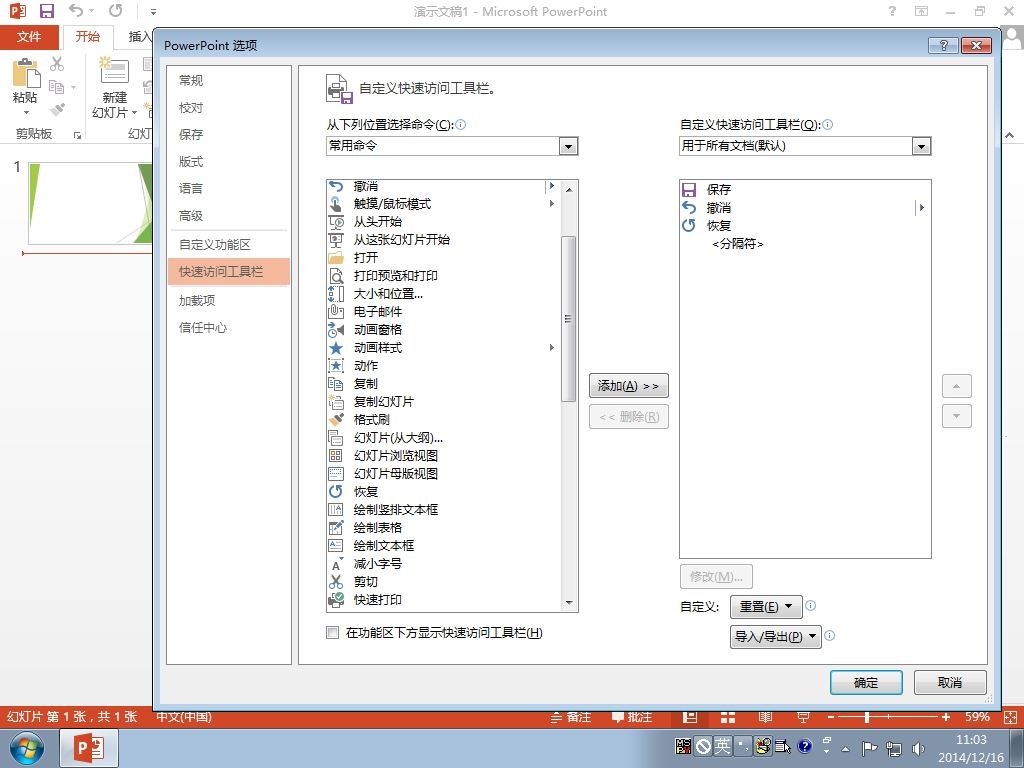Select the 打印预览和打印 icon
Viewport: 1024px width, 768px height.
[x=336, y=276]
